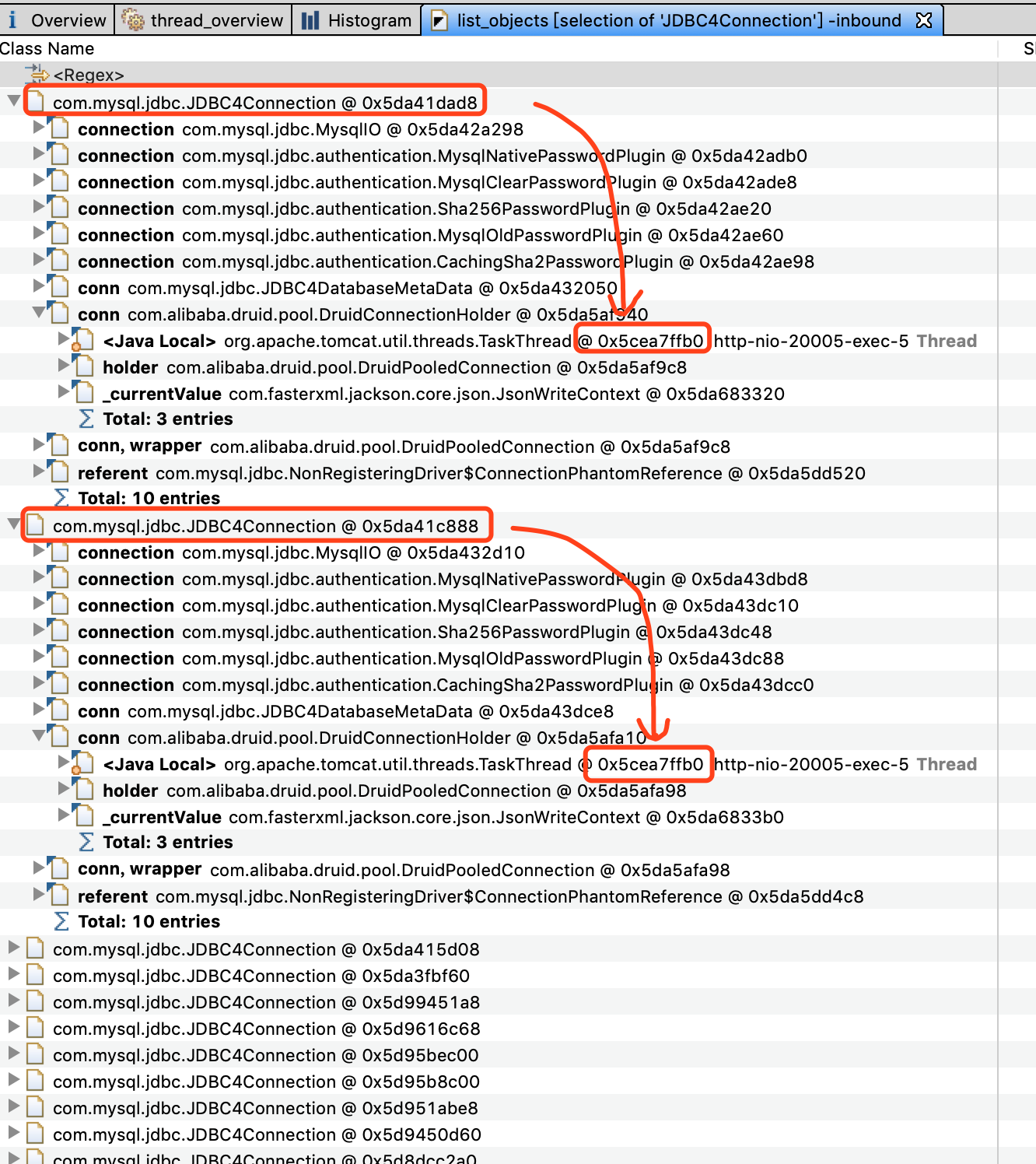1036x1164 pixels.
Task: Open the Histogram tab
Action: coord(357,20)
